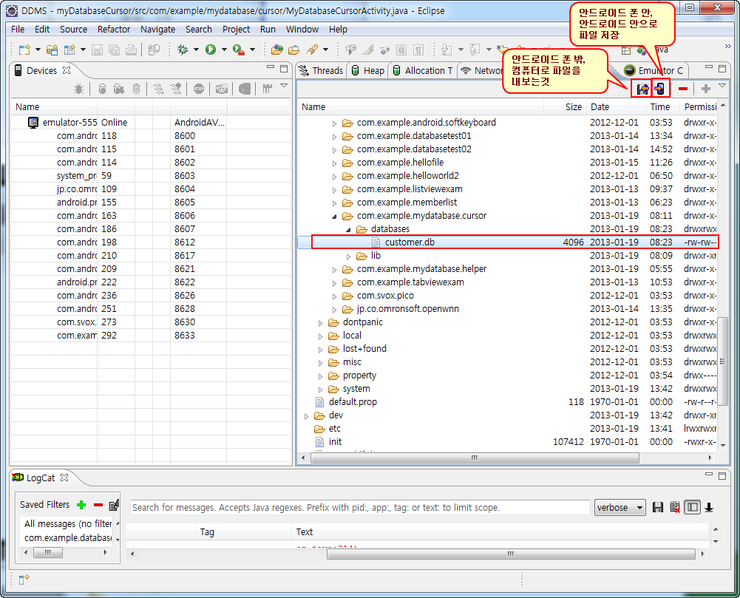Viewport: 740px width, 598px height.
Task: Click the Debug bug toolbar icon
Action: [x=182, y=50]
